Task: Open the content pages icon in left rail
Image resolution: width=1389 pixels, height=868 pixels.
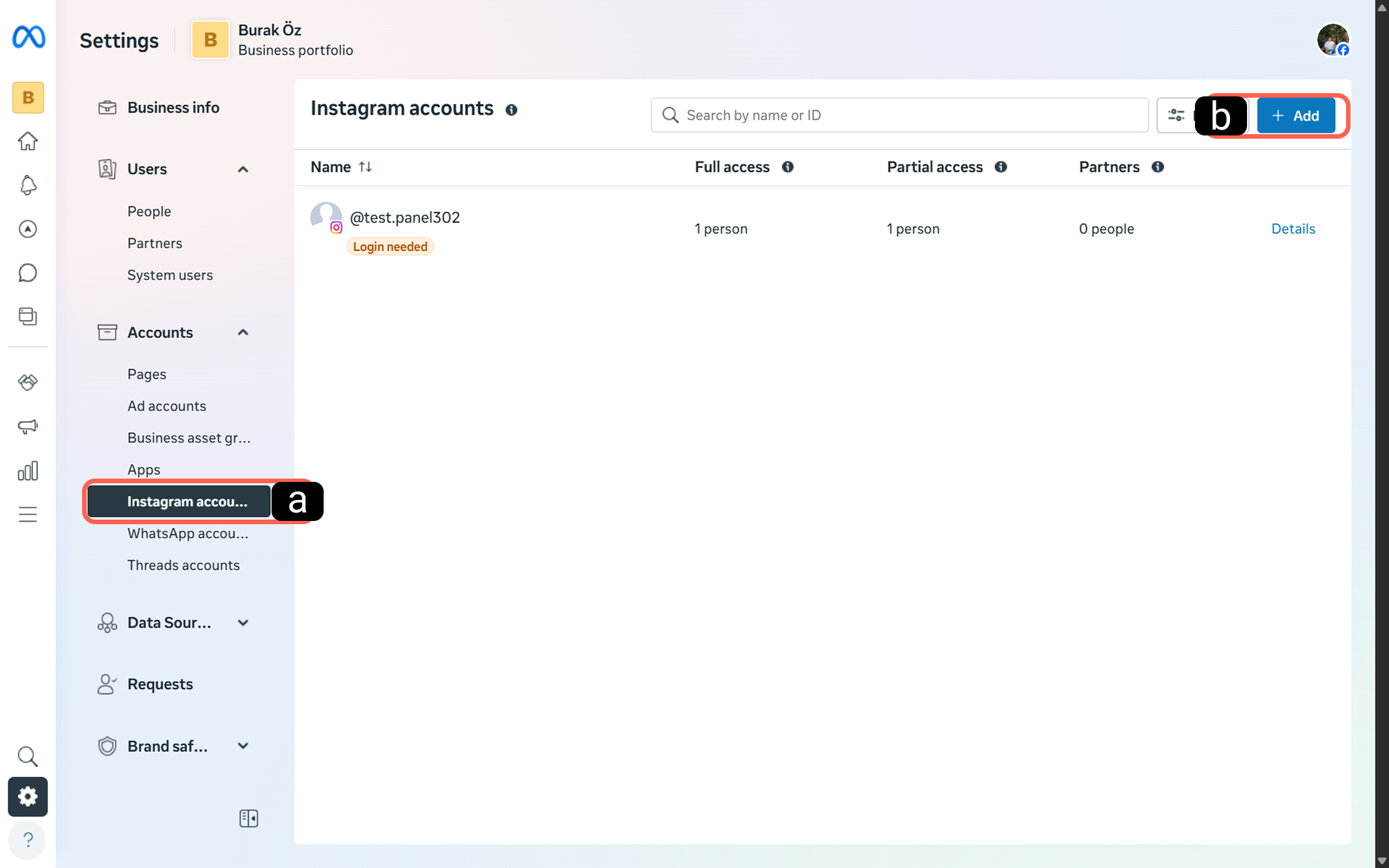Action: click(28, 316)
